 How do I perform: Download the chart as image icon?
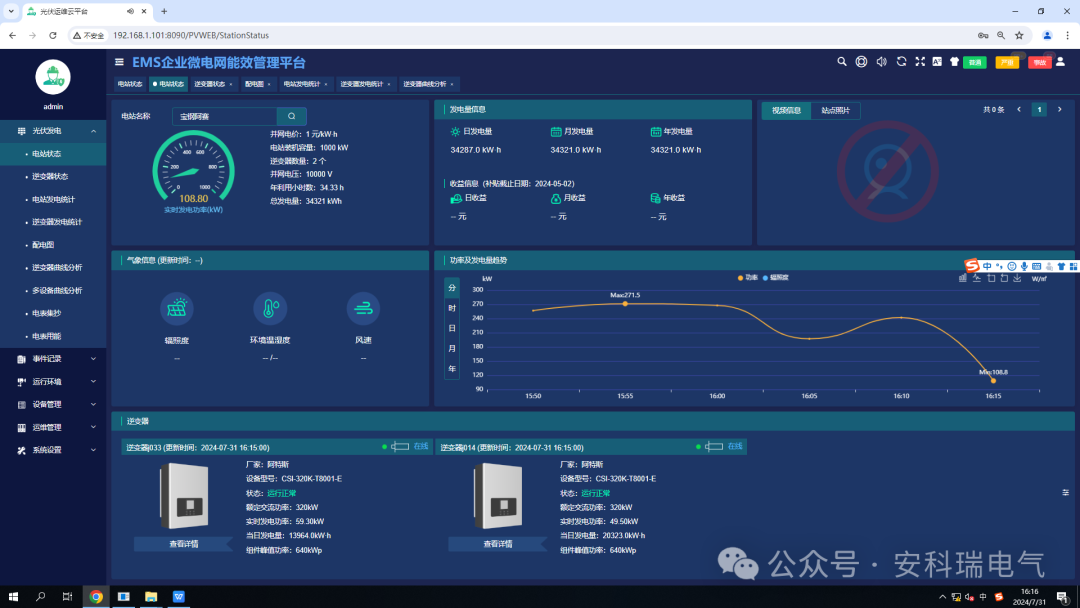coord(1017,278)
